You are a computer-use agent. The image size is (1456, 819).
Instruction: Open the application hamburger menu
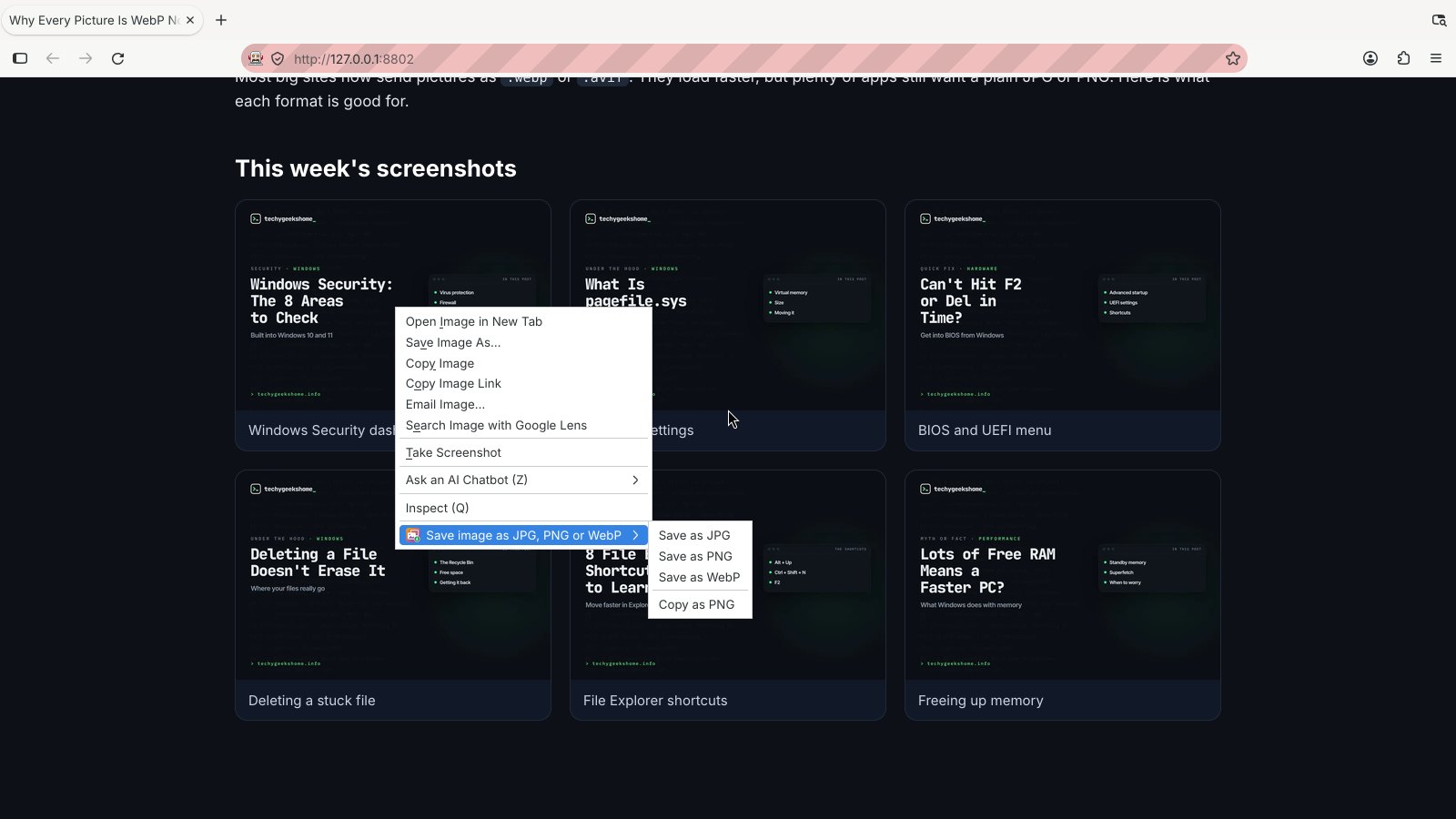(1436, 58)
